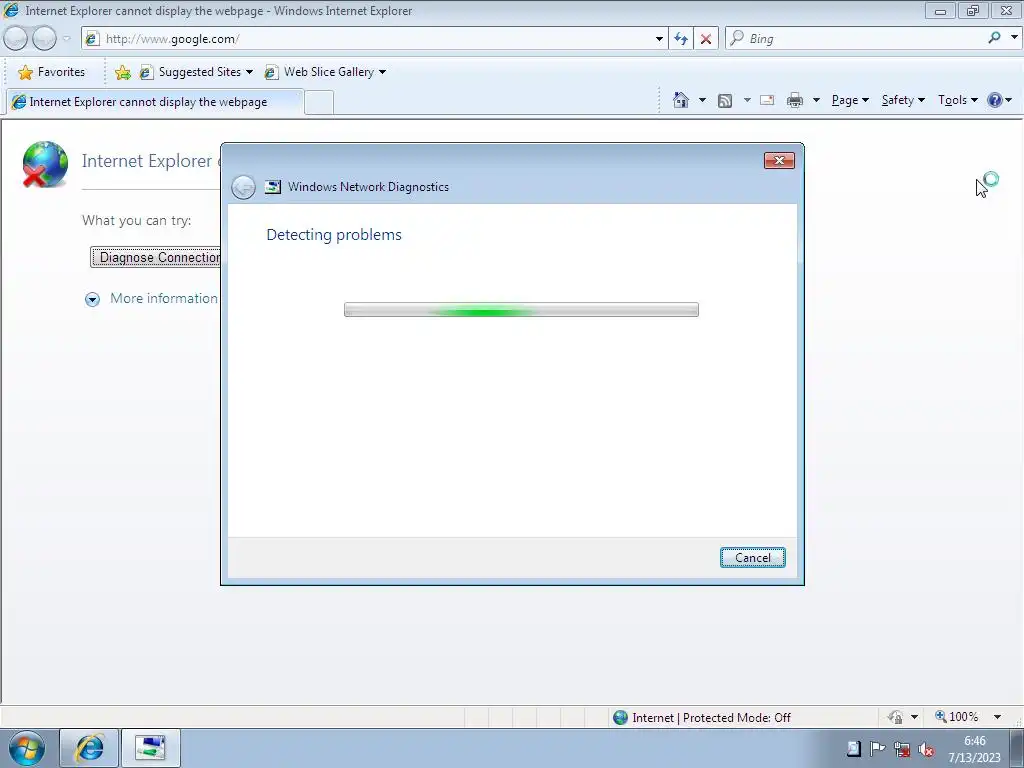Click the Bing search magnifier button
Screen dimensions: 1024x768
pyautogui.click(x=994, y=38)
